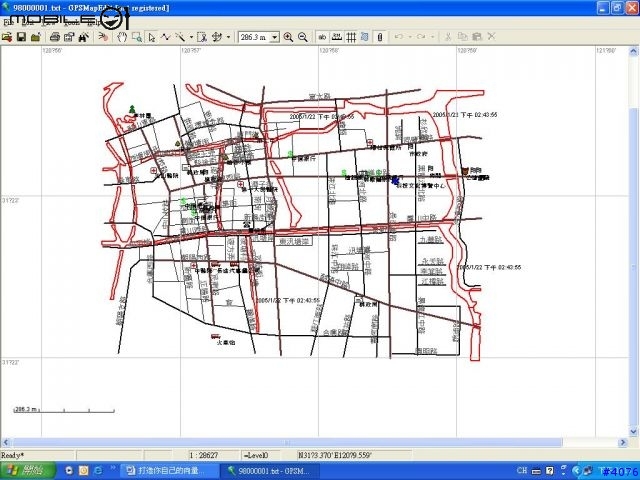Screen dimensions: 640x480
Task: Open the Edit menu
Action: [28, 22]
